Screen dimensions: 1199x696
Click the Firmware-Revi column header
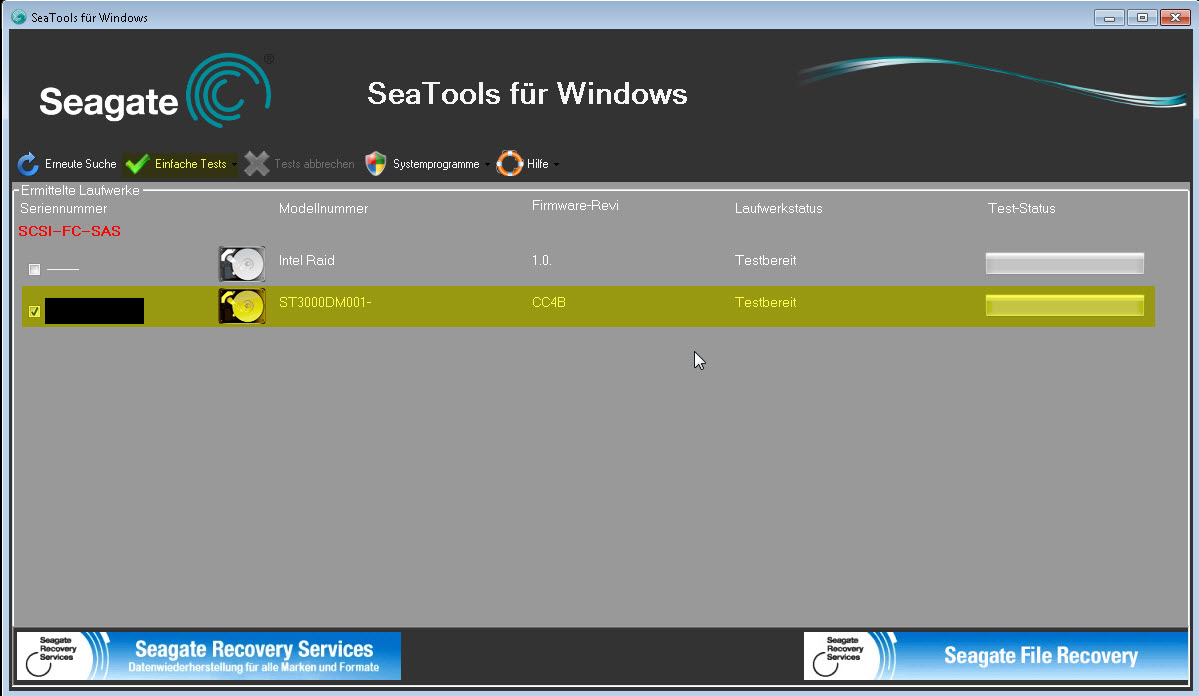click(x=575, y=205)
